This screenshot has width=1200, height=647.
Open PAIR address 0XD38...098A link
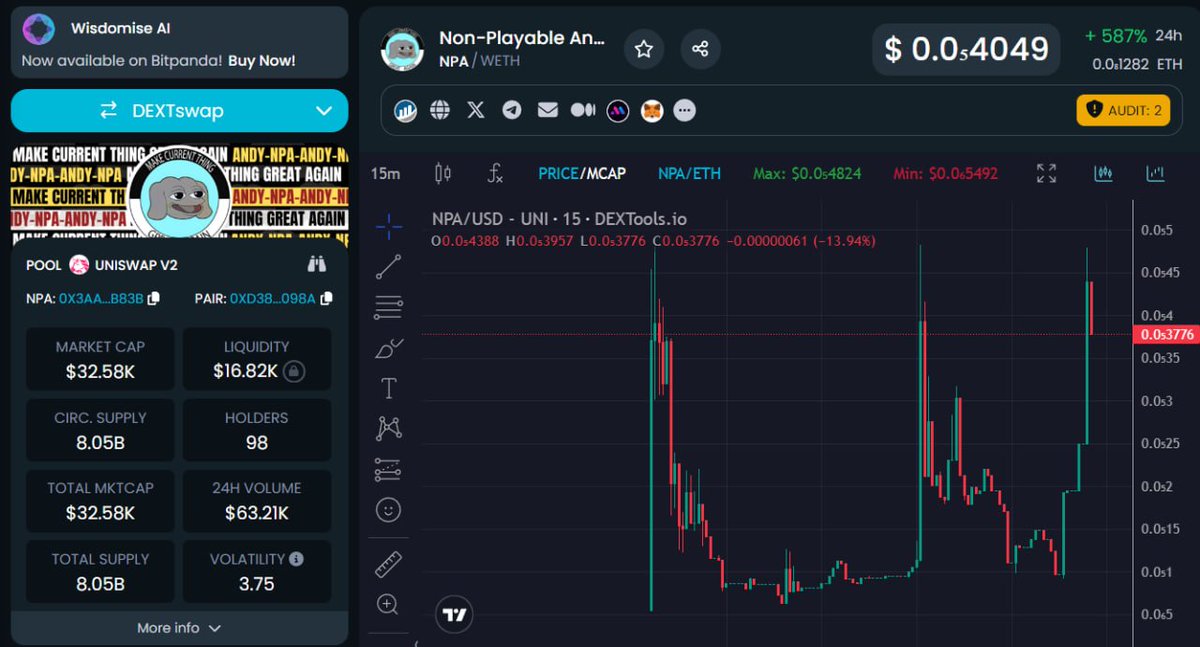(x=272, y=298)
